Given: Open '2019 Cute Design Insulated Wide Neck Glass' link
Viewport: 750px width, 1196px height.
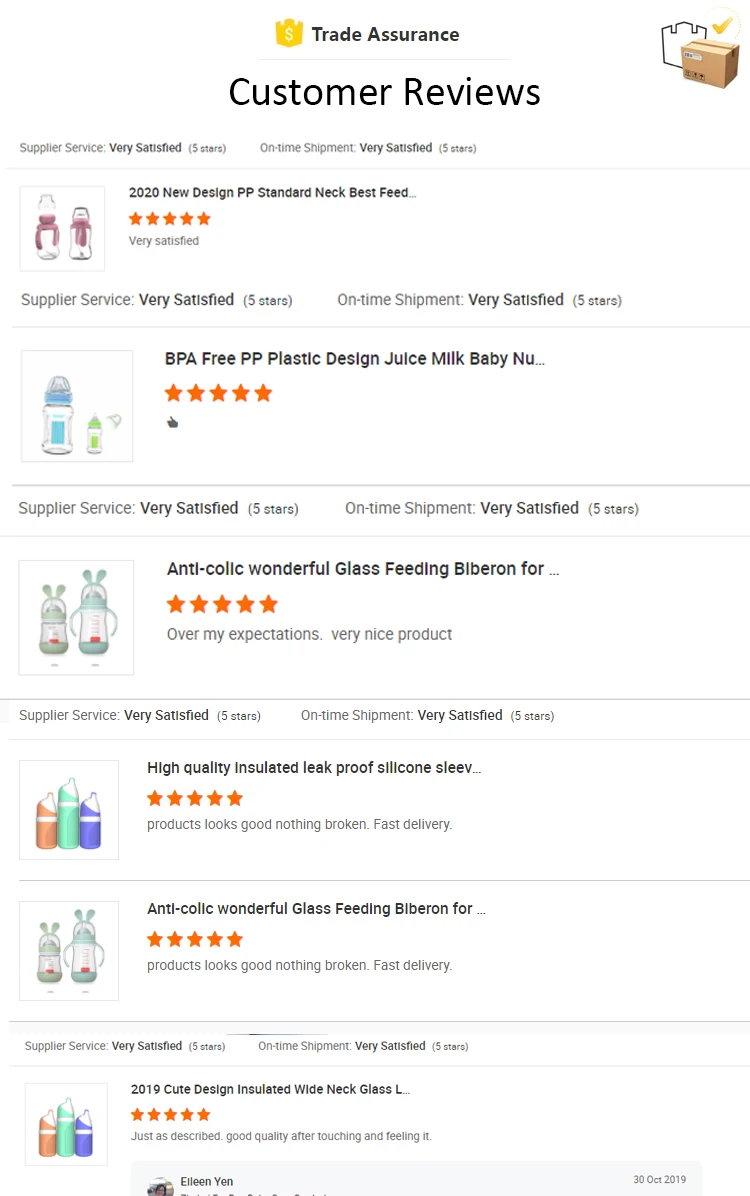Looking at the screenshot, I should coord(270,1089).
